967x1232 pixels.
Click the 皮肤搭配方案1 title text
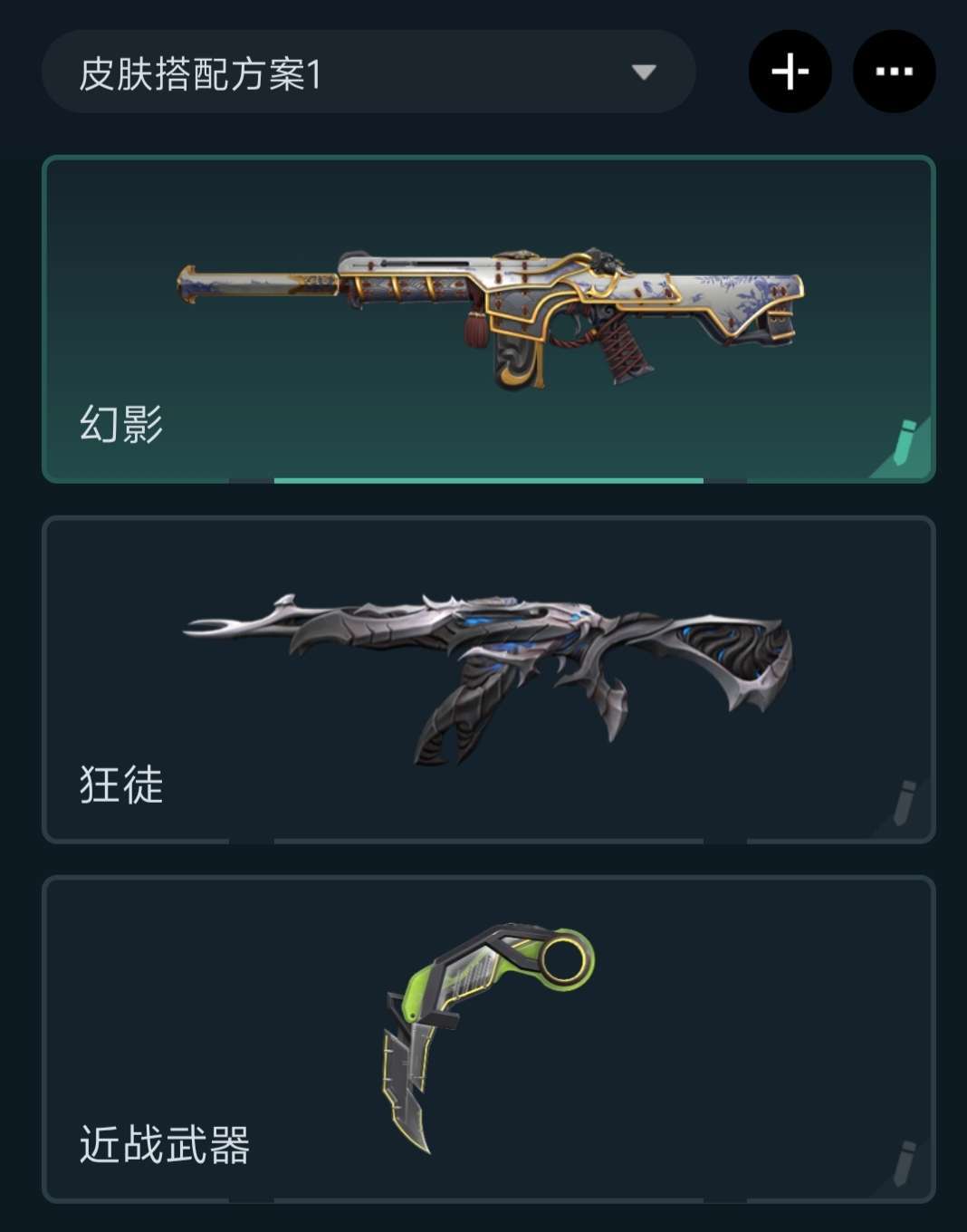[200, 73]
